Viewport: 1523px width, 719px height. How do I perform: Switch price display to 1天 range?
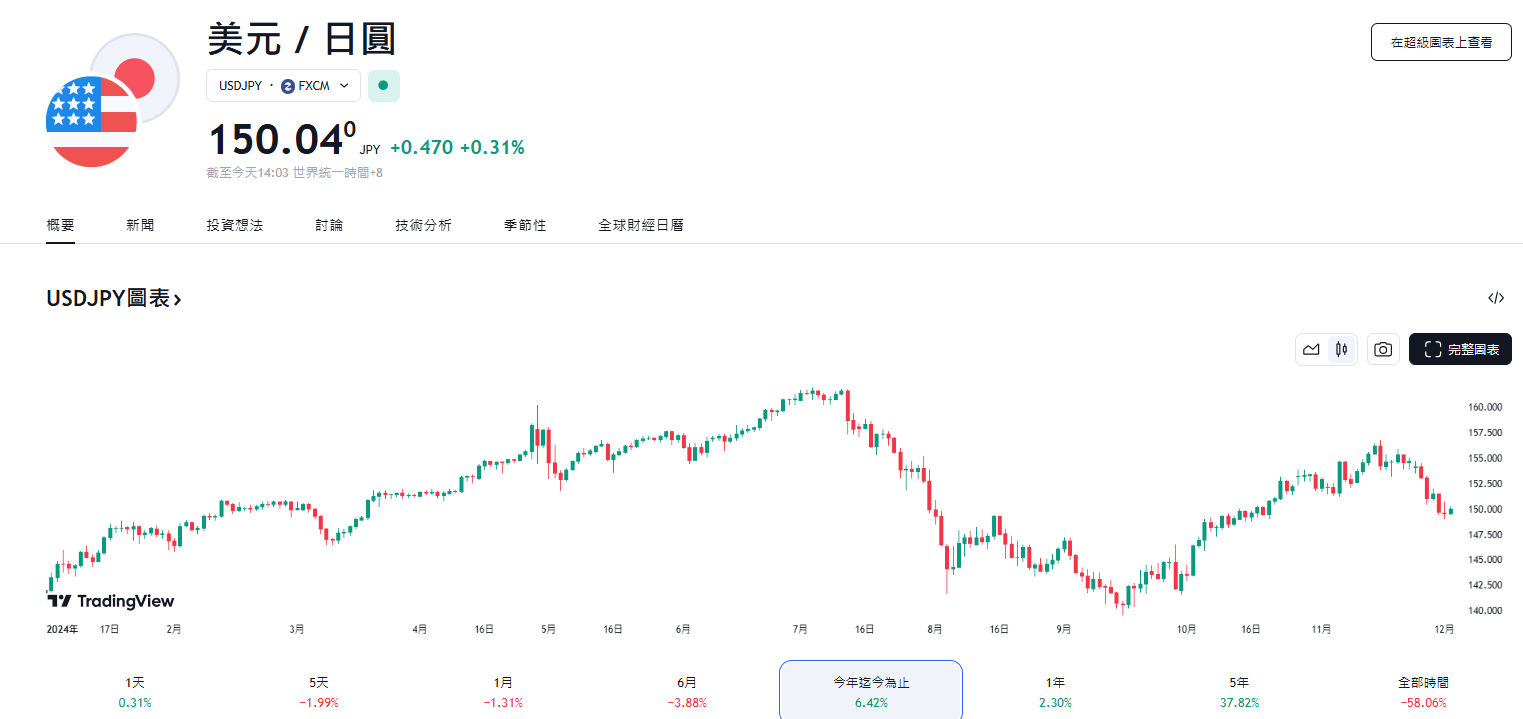pyautogui.click(x=136, y=688)
